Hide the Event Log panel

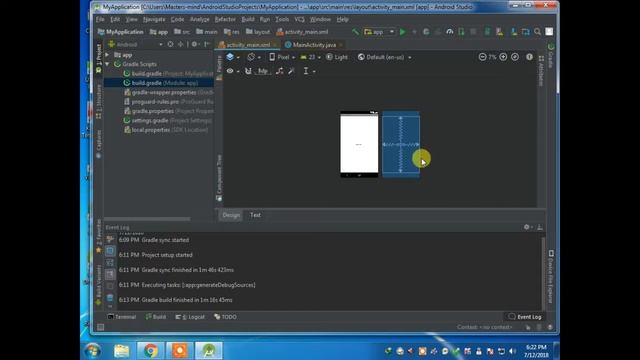(540, 227)
